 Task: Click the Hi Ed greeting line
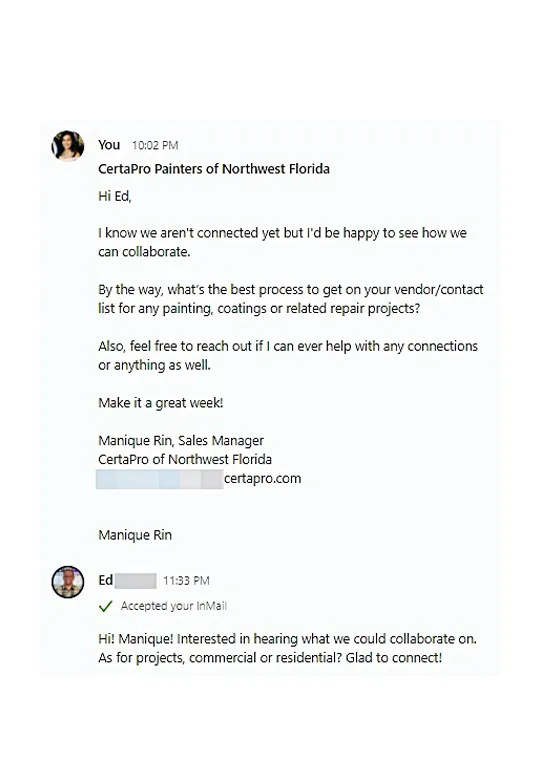pyautogui.click(x=115, y=196)
